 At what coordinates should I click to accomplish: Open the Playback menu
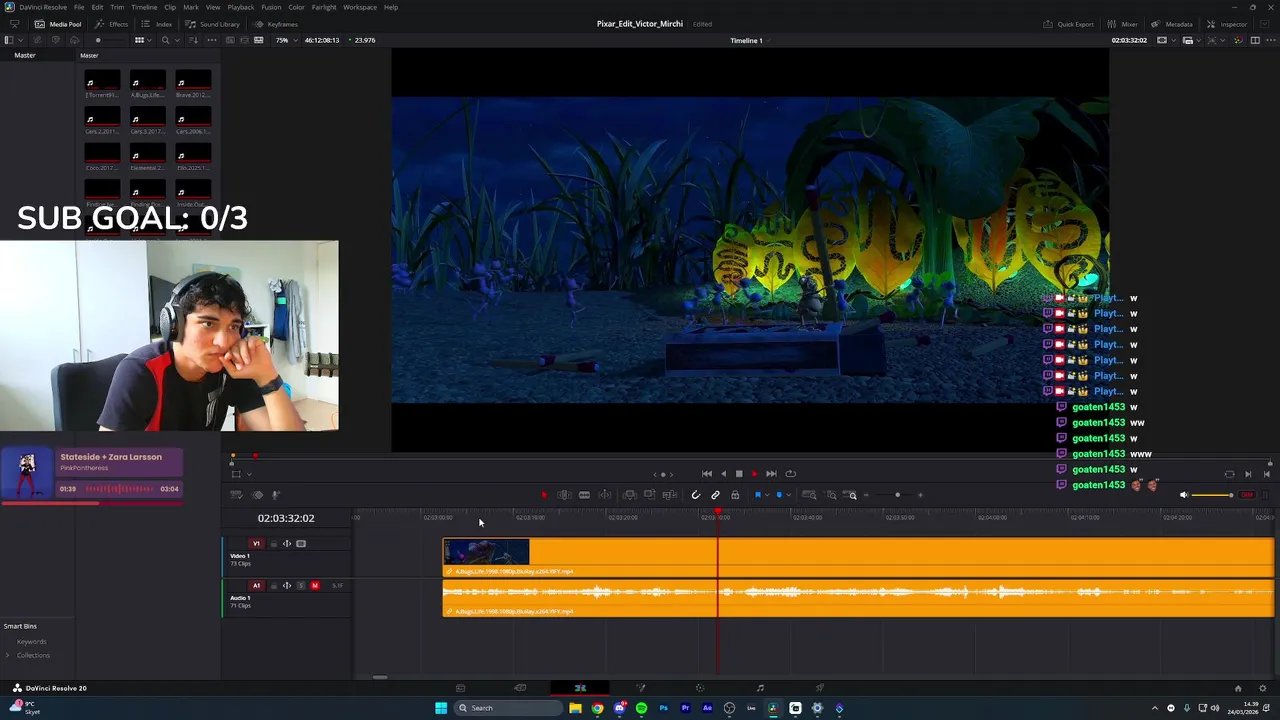(241, 7)
